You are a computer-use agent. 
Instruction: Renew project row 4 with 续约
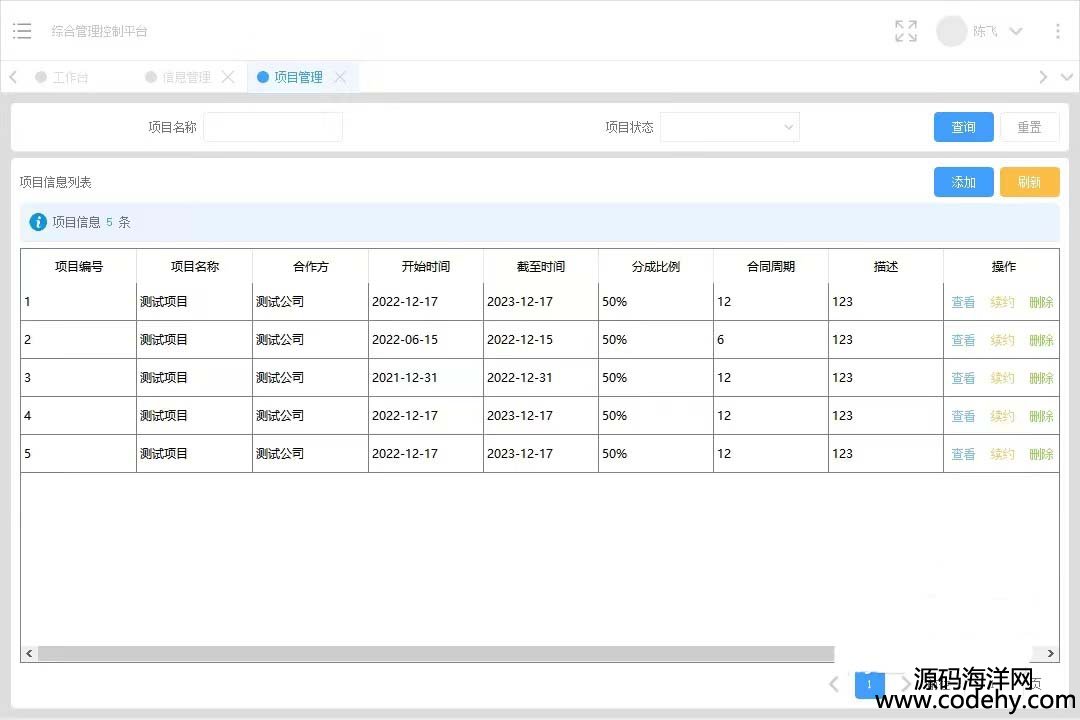pyautogui.click(x=1002, y=415)
